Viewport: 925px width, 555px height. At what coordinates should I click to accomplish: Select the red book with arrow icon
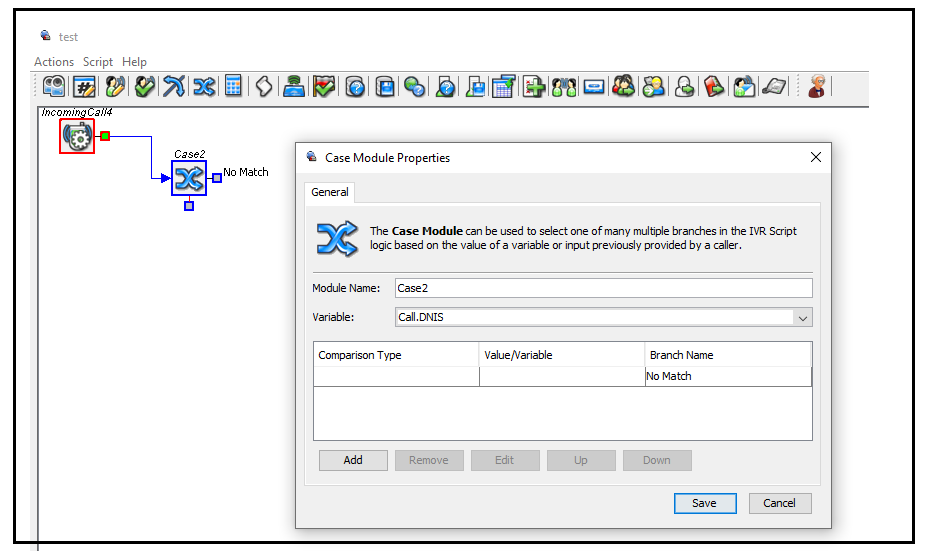click(x=714, y=87)
